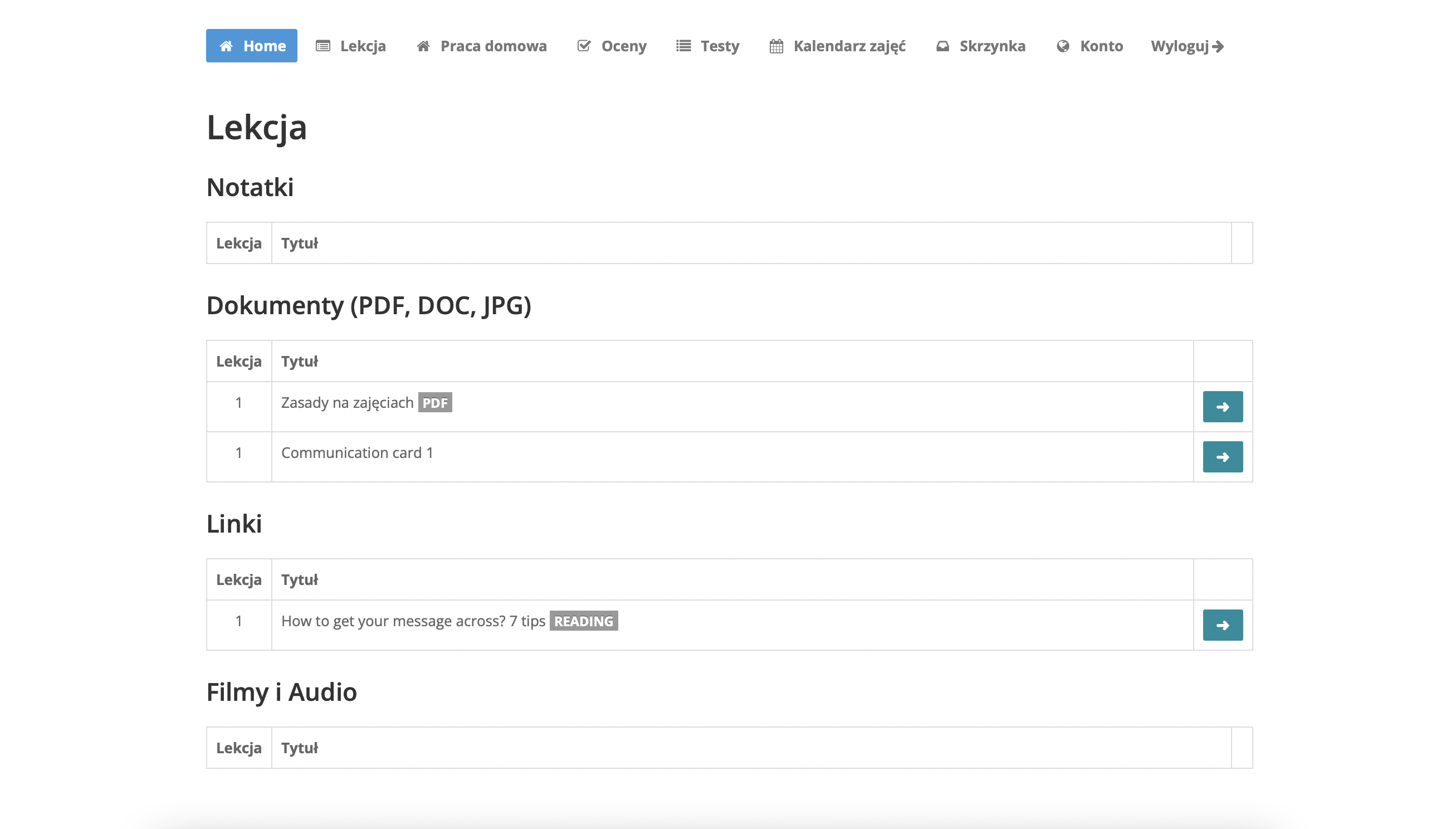Open the Testy menu item

(720, 46)
